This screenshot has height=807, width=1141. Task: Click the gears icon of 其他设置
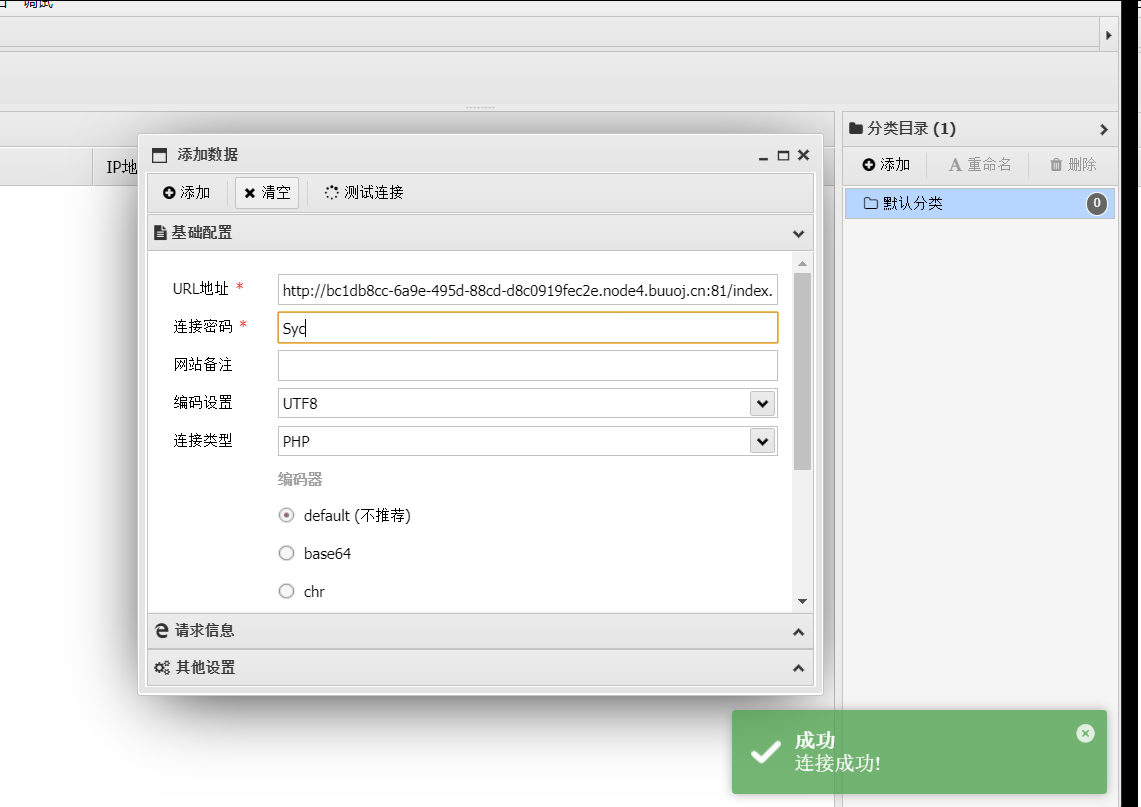pos(162,667)
